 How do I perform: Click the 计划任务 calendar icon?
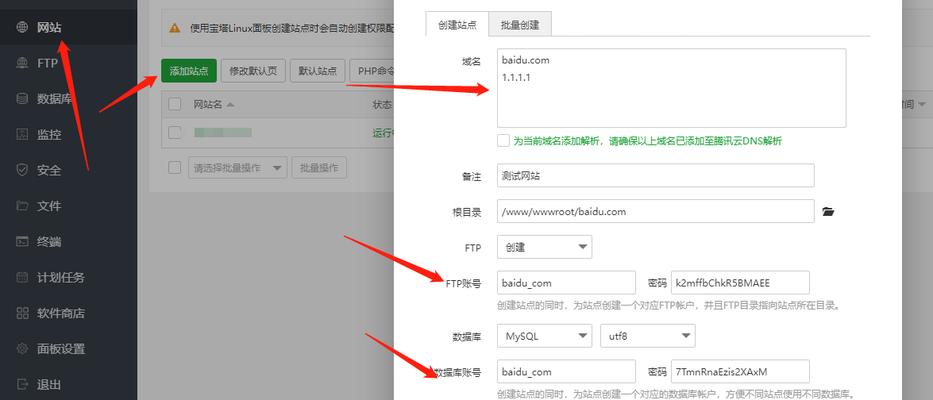click(22, 277)
